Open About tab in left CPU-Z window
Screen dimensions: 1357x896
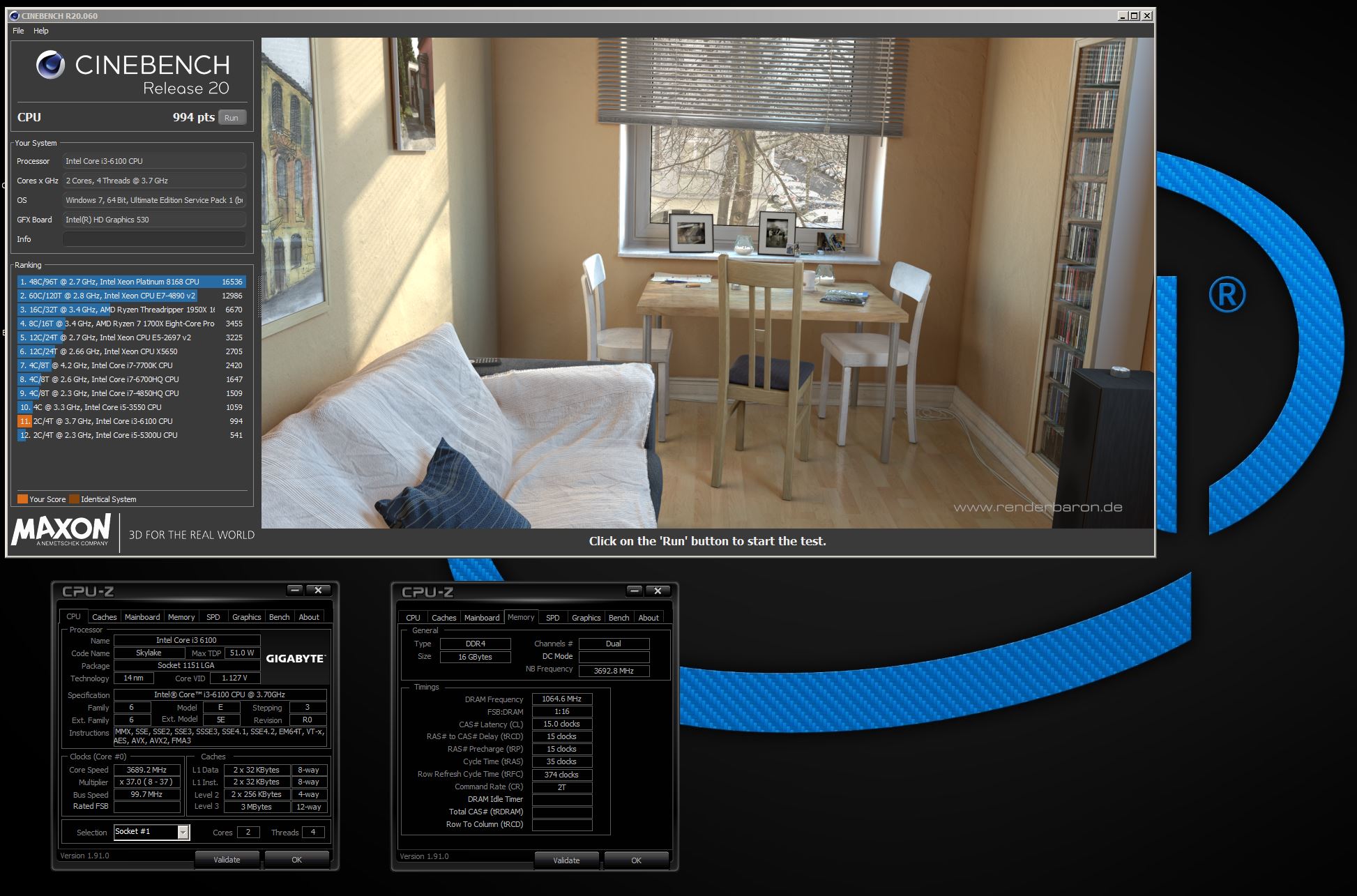(309, 617)
